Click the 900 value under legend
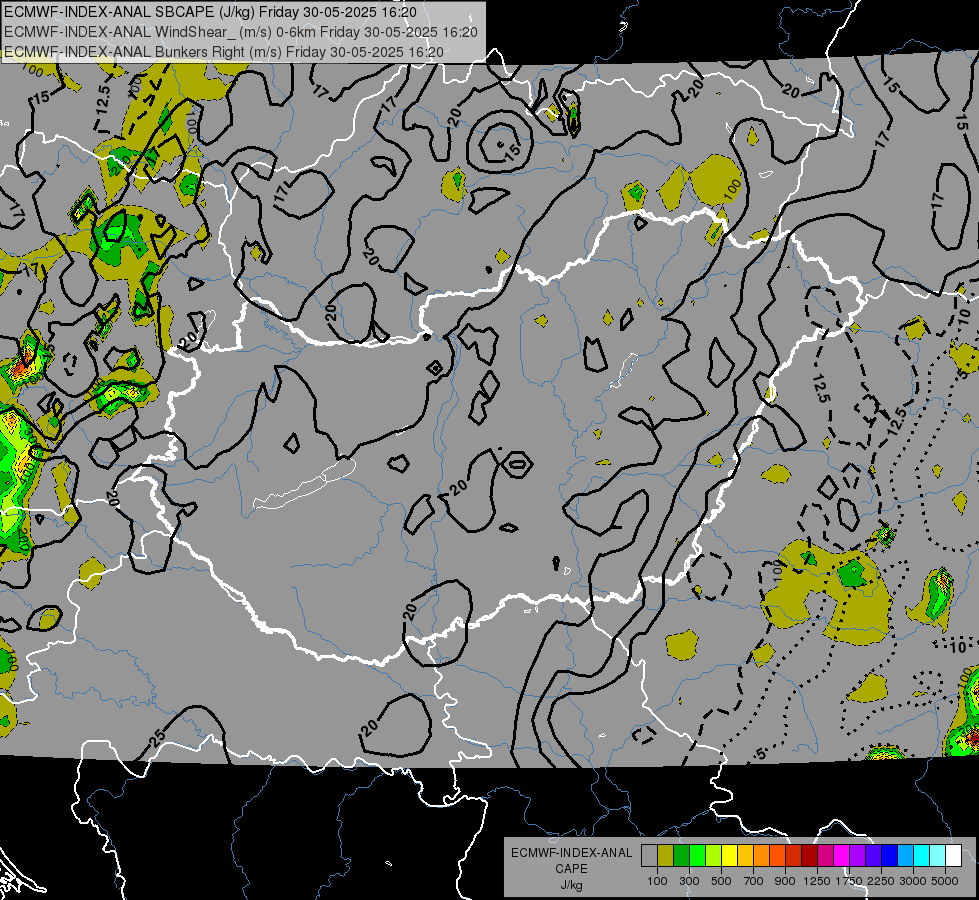The height and width of the screenshot is (900, 979). (785, 881)
